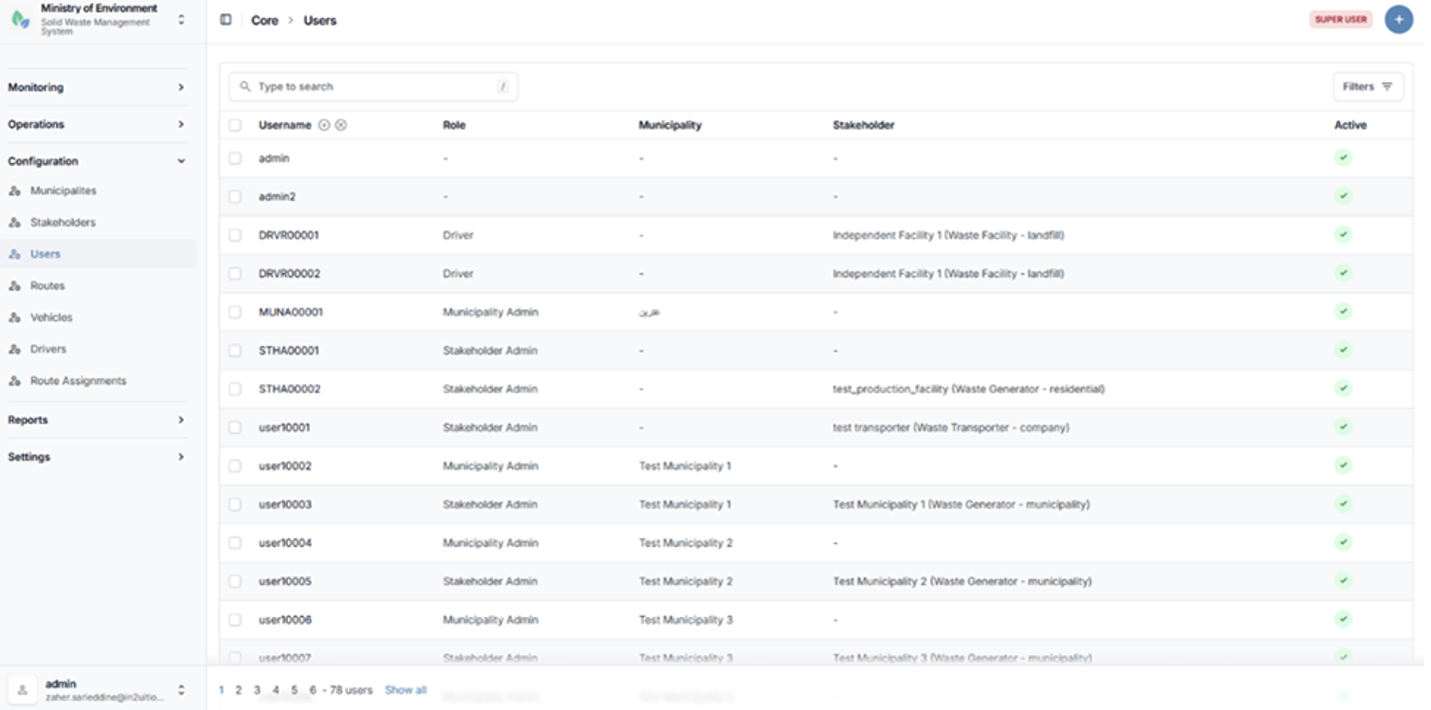Open the Vehicles page
Image resolution: width=1431 pixels, height=710 pixels.
(x=51, y=318)
